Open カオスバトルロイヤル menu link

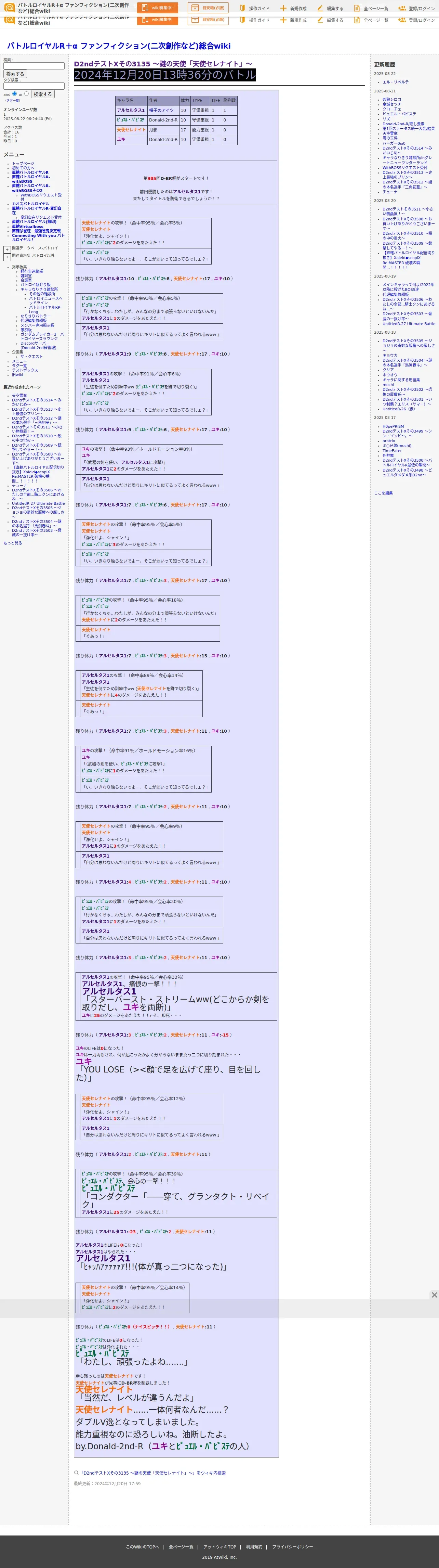tap(31, 204)
